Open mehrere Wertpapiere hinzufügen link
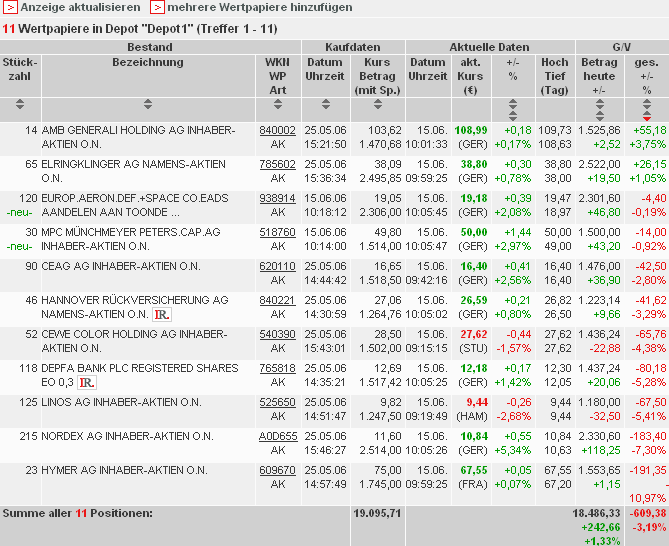669x546 pixels. 260,7
